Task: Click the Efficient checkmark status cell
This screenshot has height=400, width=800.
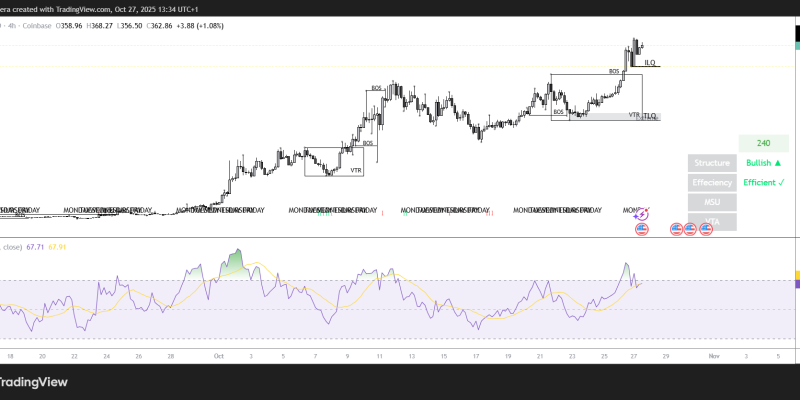Action: point(763,183)
